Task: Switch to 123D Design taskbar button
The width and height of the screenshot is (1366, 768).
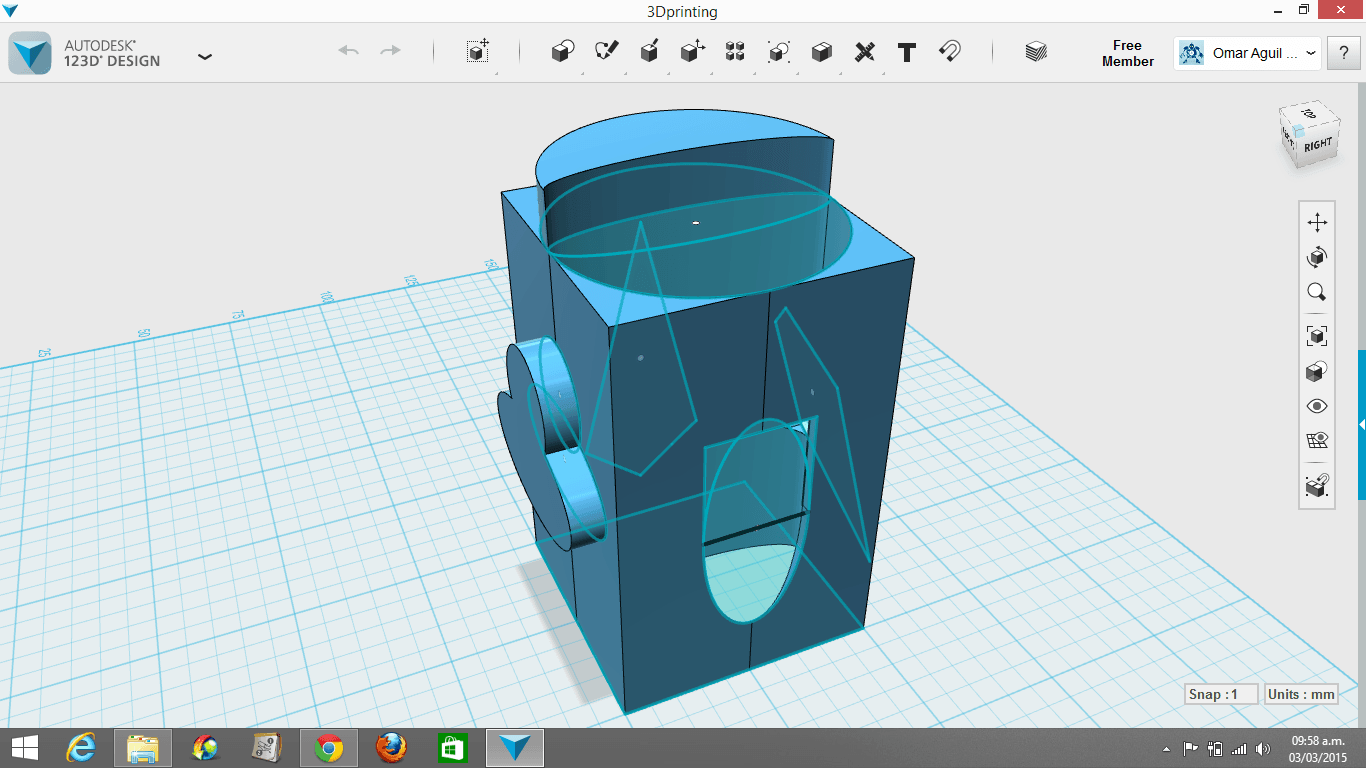Action: pos(516,747)
